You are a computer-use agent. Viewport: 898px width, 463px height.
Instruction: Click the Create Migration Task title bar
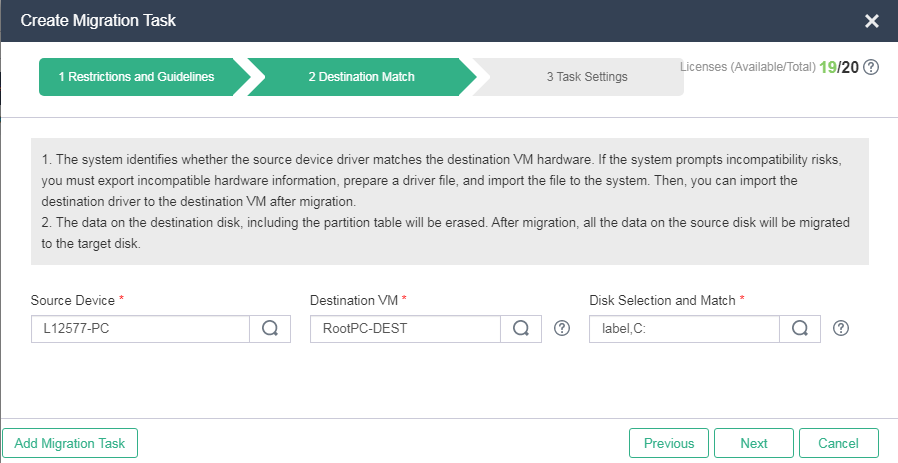(400, 21)
